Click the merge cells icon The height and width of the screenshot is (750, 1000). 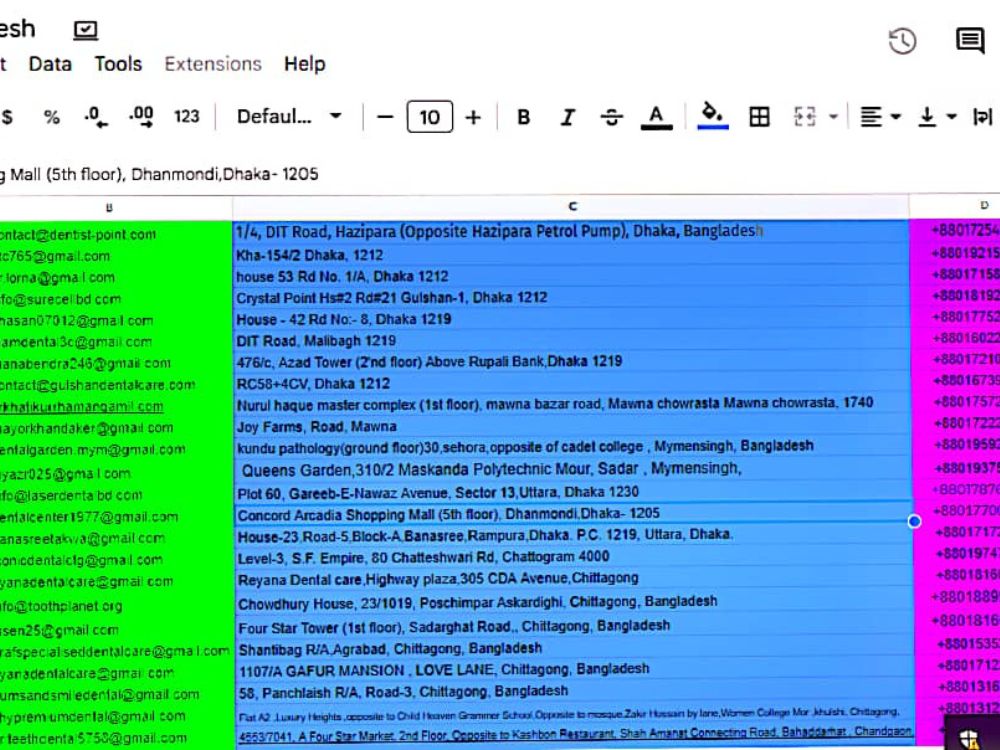point(804,117)
